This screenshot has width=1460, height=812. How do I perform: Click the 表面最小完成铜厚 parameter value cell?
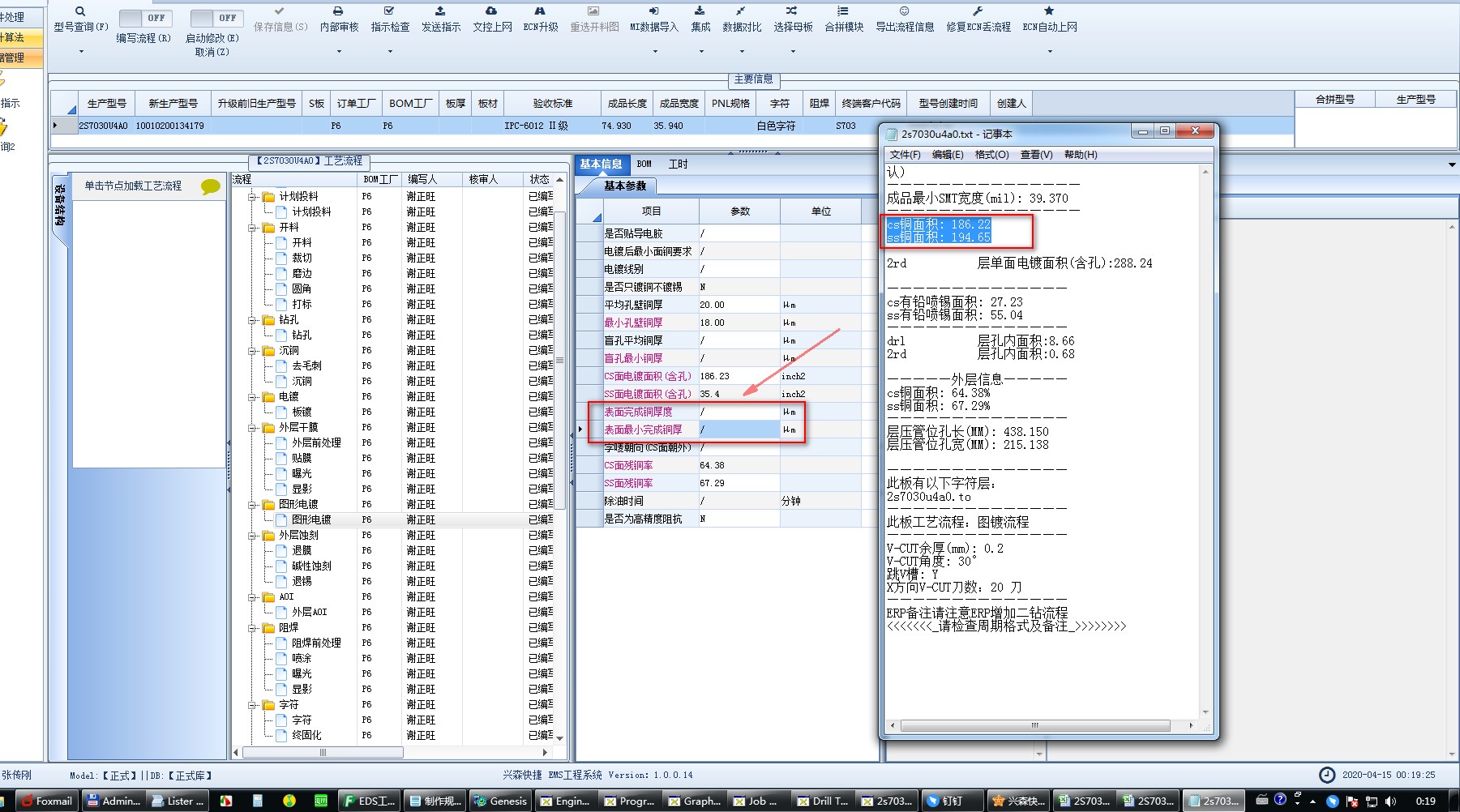coord(739,430)
